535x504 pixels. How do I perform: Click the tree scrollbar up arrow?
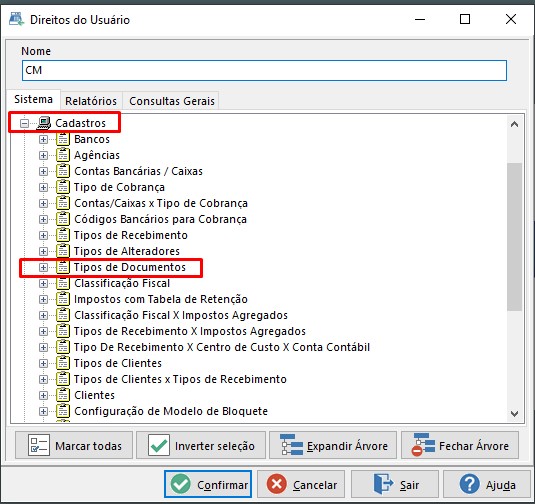coord(515,124)
